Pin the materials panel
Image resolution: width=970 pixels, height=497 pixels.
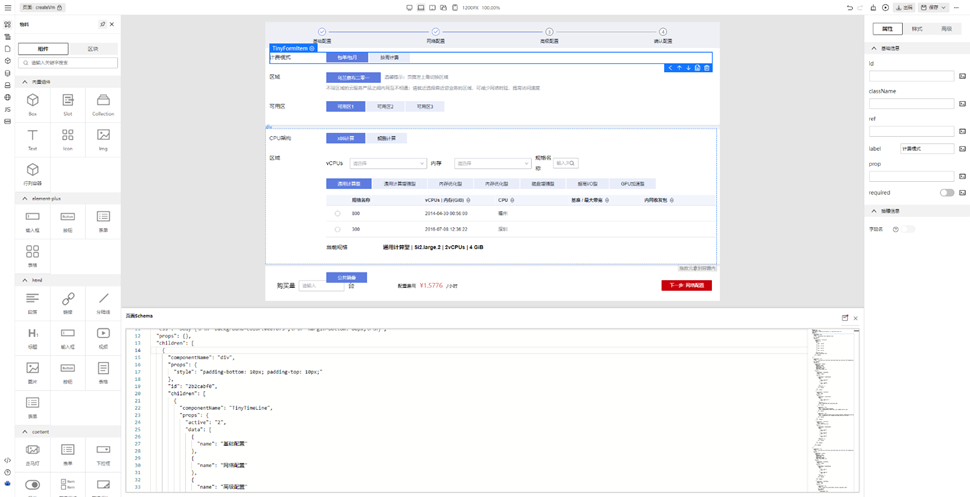click(103, 24)
